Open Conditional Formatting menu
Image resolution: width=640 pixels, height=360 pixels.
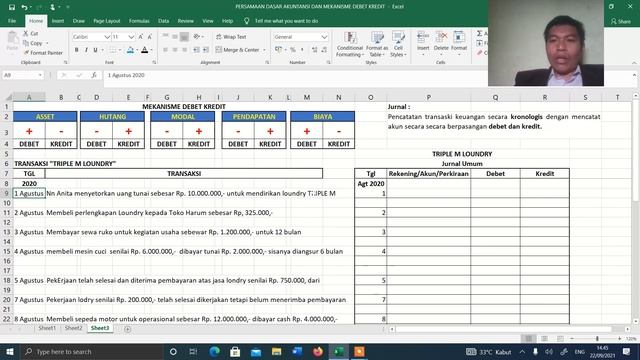[x=350, y=44]
